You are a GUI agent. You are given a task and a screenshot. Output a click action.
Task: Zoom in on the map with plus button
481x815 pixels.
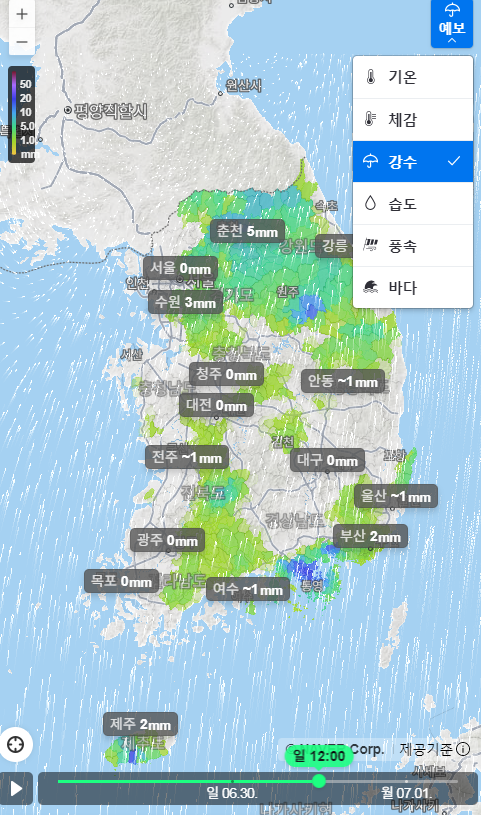click(x=22, y=14)
